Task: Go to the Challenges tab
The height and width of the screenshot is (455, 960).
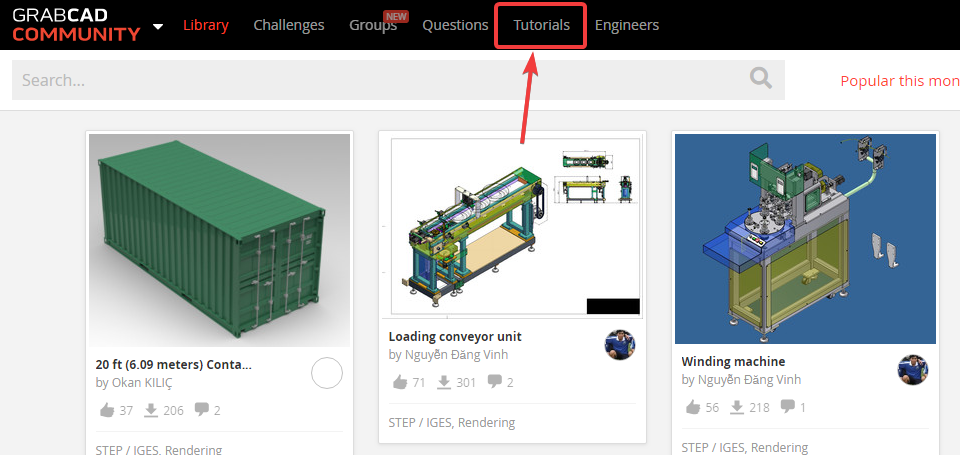Action: point(289,25)
